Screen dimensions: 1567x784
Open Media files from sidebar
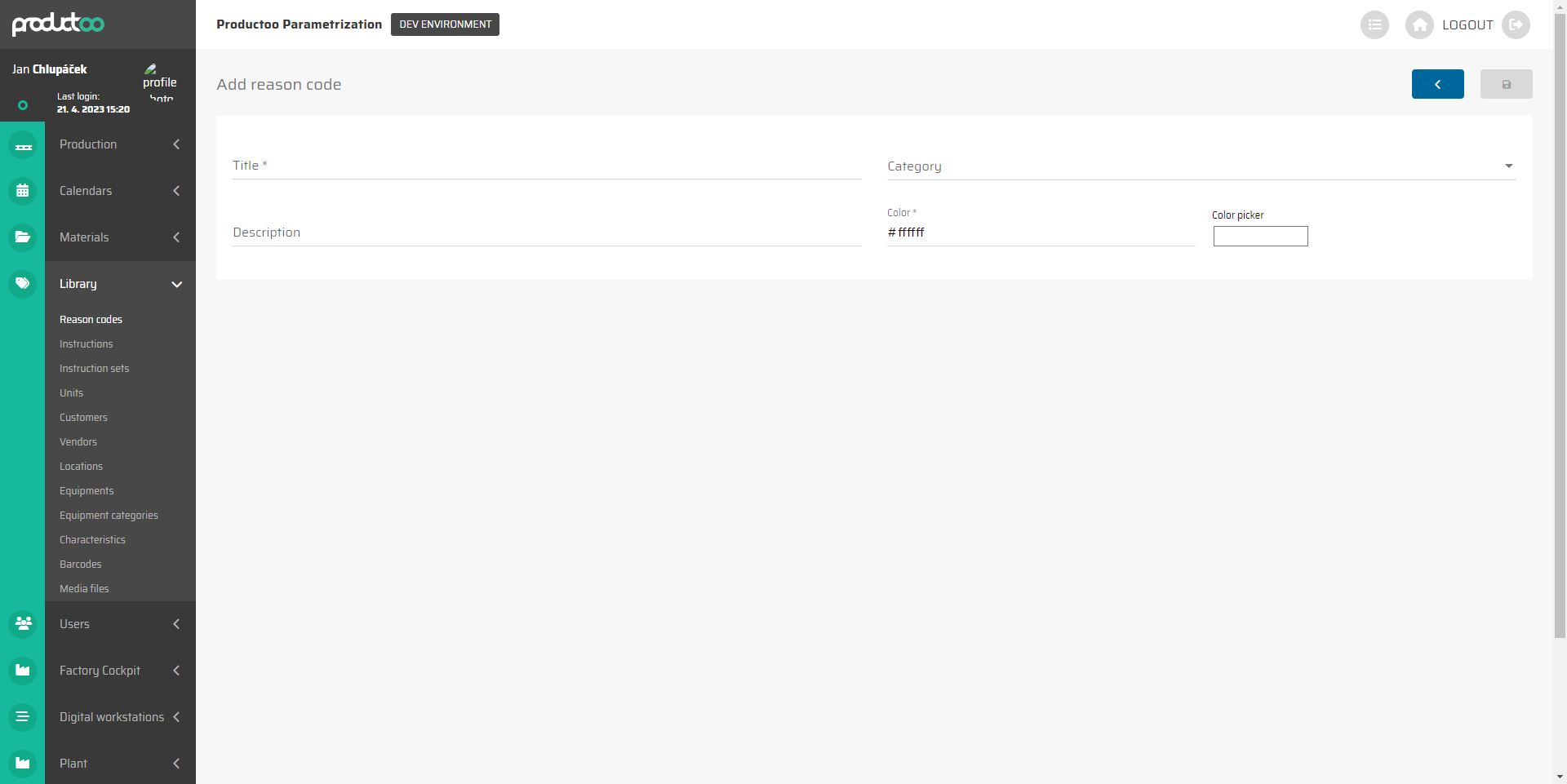pos(84,589)
